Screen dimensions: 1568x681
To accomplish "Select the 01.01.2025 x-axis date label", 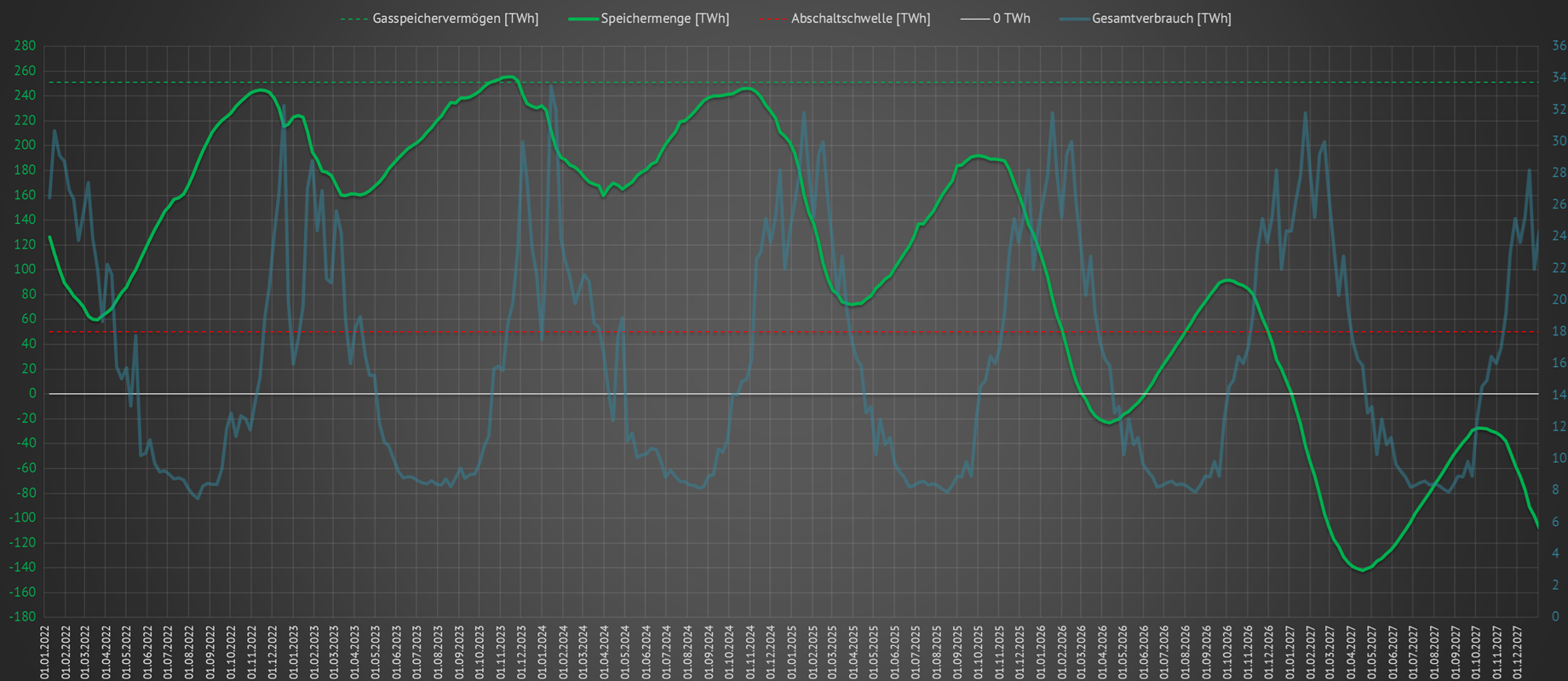I will pos(791,652).
